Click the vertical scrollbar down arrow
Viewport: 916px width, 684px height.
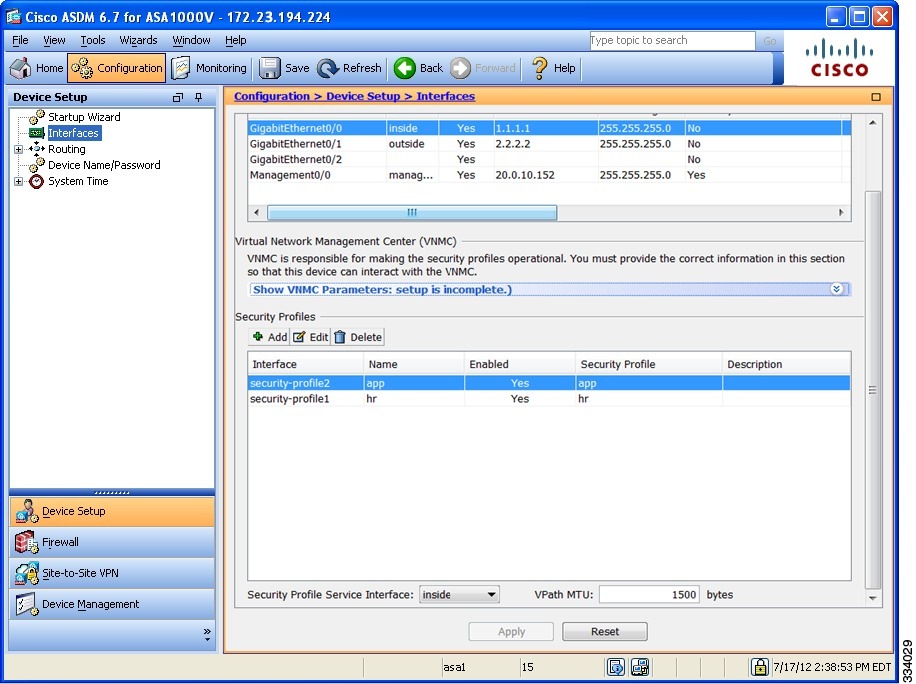click(x=872, y=598)
